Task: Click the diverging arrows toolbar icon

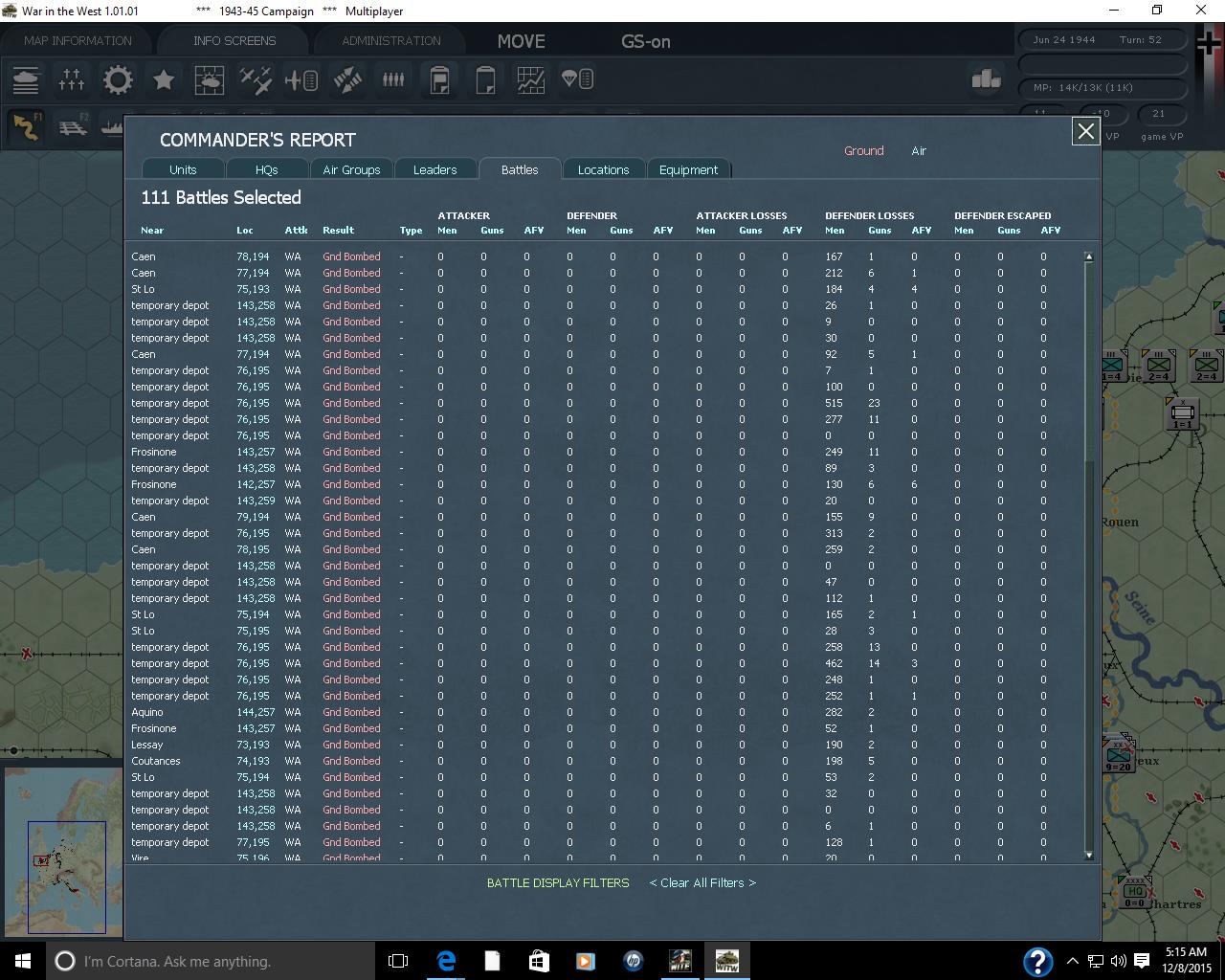Action: [347, 79]
